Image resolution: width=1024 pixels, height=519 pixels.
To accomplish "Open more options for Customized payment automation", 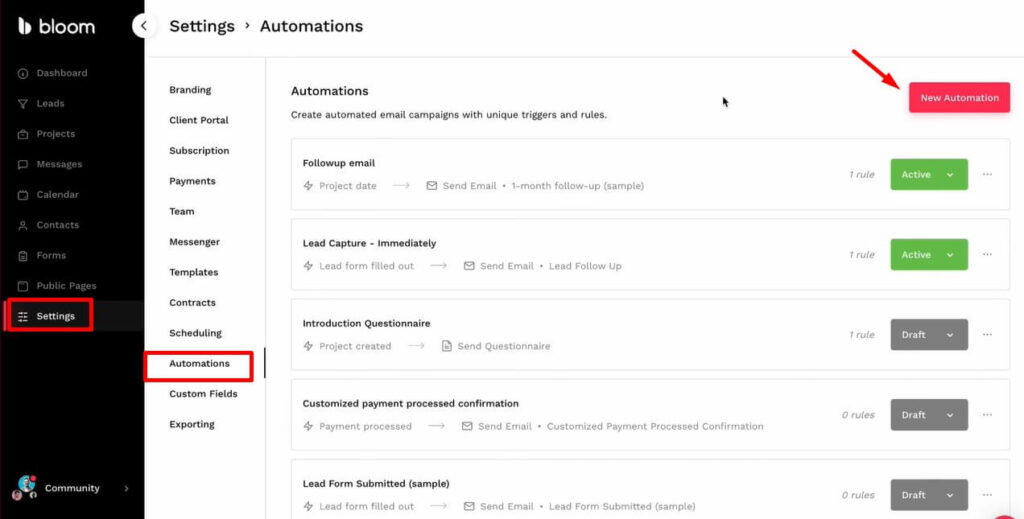I will (987, 415).
